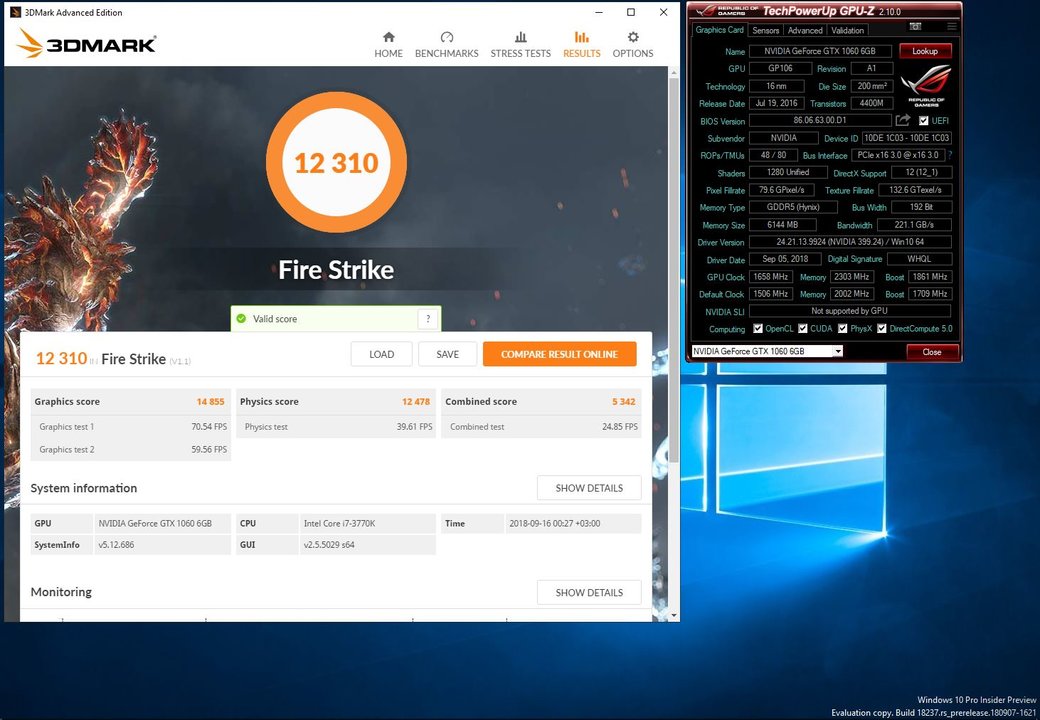Image resolution: width=1040 pixels, height=720 pixels.
Task: Click the Combined test row
Action: pyautogui.click(x=542, y=426)
